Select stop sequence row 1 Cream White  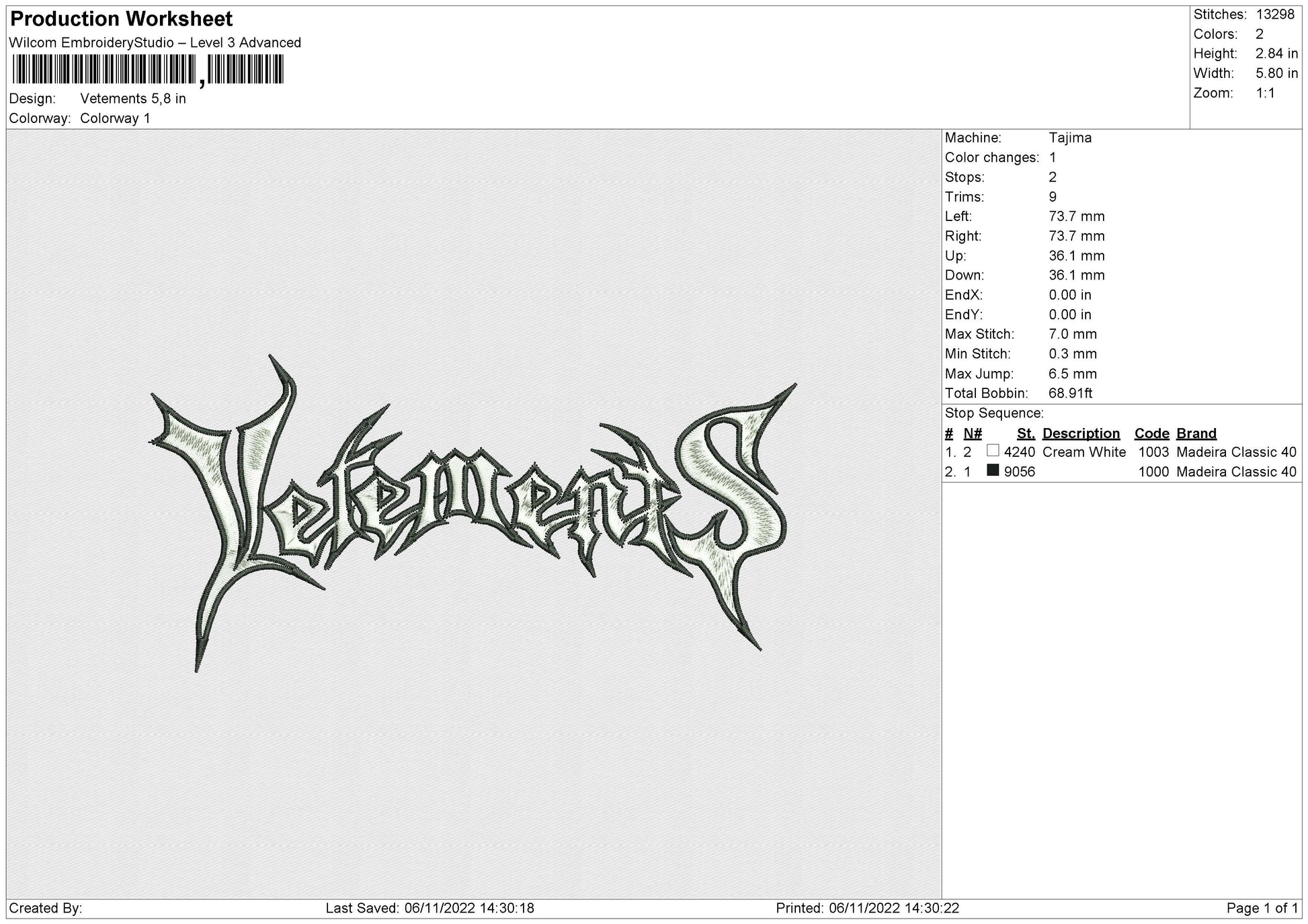pyautogui.click(x=1120, y=452)
